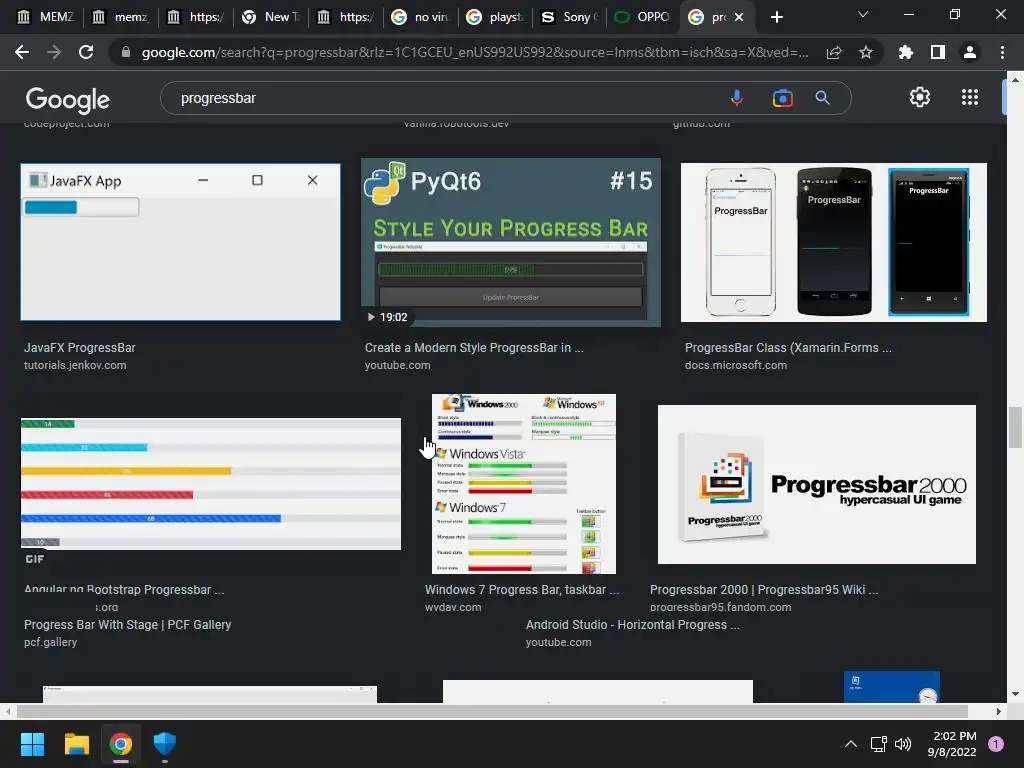Visit tutorials.jenkov.com source link
The image size is (1024, 768).
click(75, 365)
